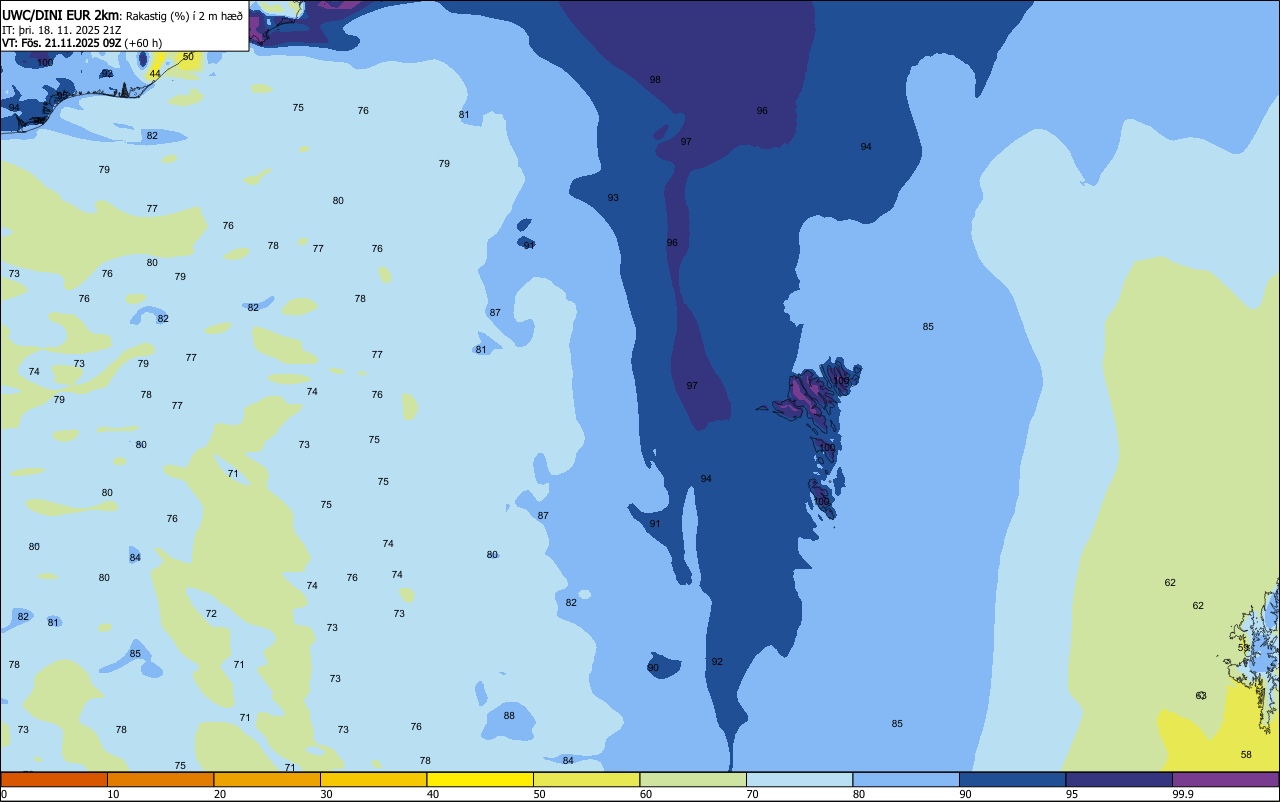Screen dimensions: 1280x802
Task: Click the 'UWC/DINI EUR 2km' title text
Action: 59,14
